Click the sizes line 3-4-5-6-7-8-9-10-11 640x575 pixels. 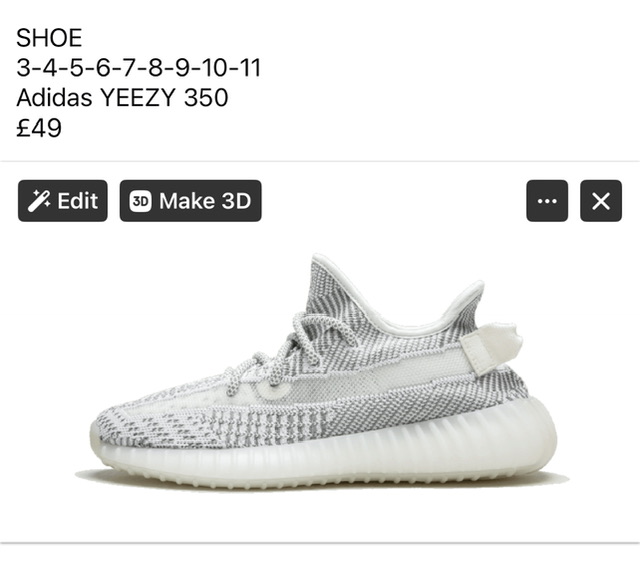(138, 67)
